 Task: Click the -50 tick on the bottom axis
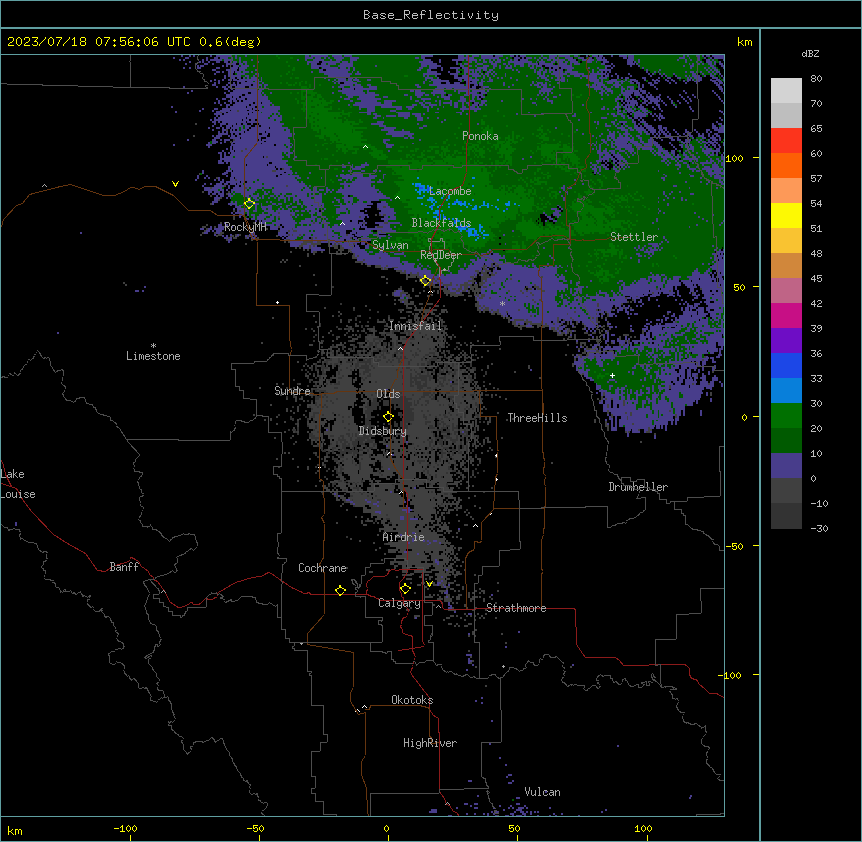pos(255,828)
